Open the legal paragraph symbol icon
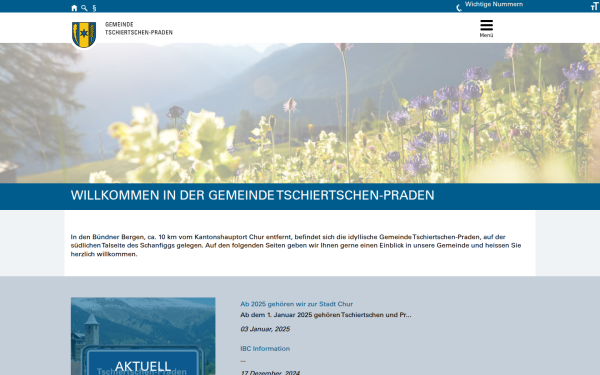The height and width of the screenshot is (375, 600). [94, 8]
